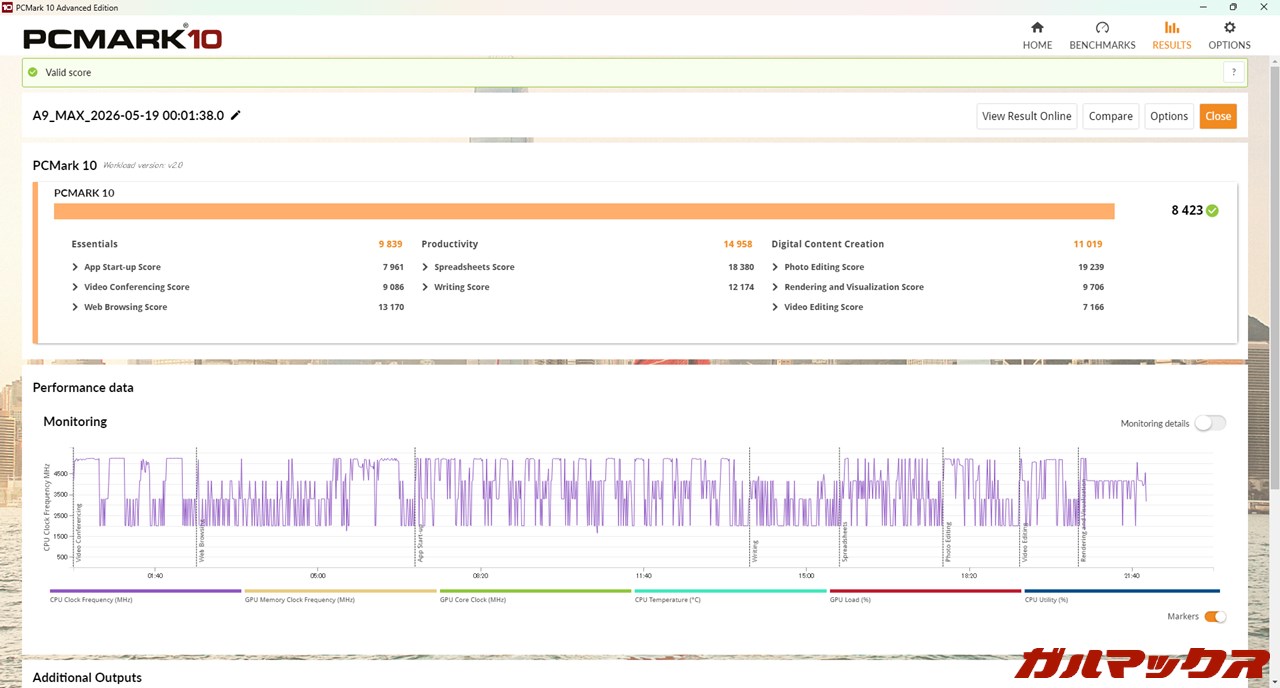
Task: Click the help question mark button
Action: point(1234,72)
